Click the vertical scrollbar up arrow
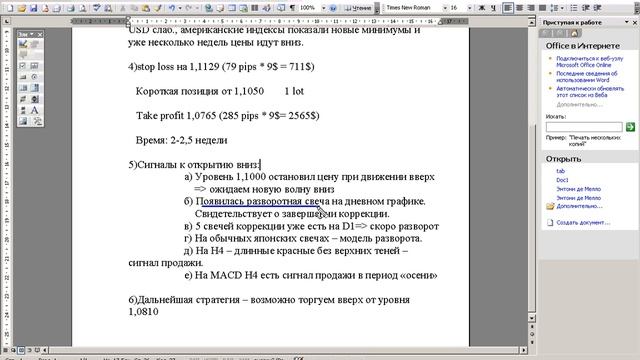This screenshot has height=360, width=640. pyautogui.click(x=531, y=23)
